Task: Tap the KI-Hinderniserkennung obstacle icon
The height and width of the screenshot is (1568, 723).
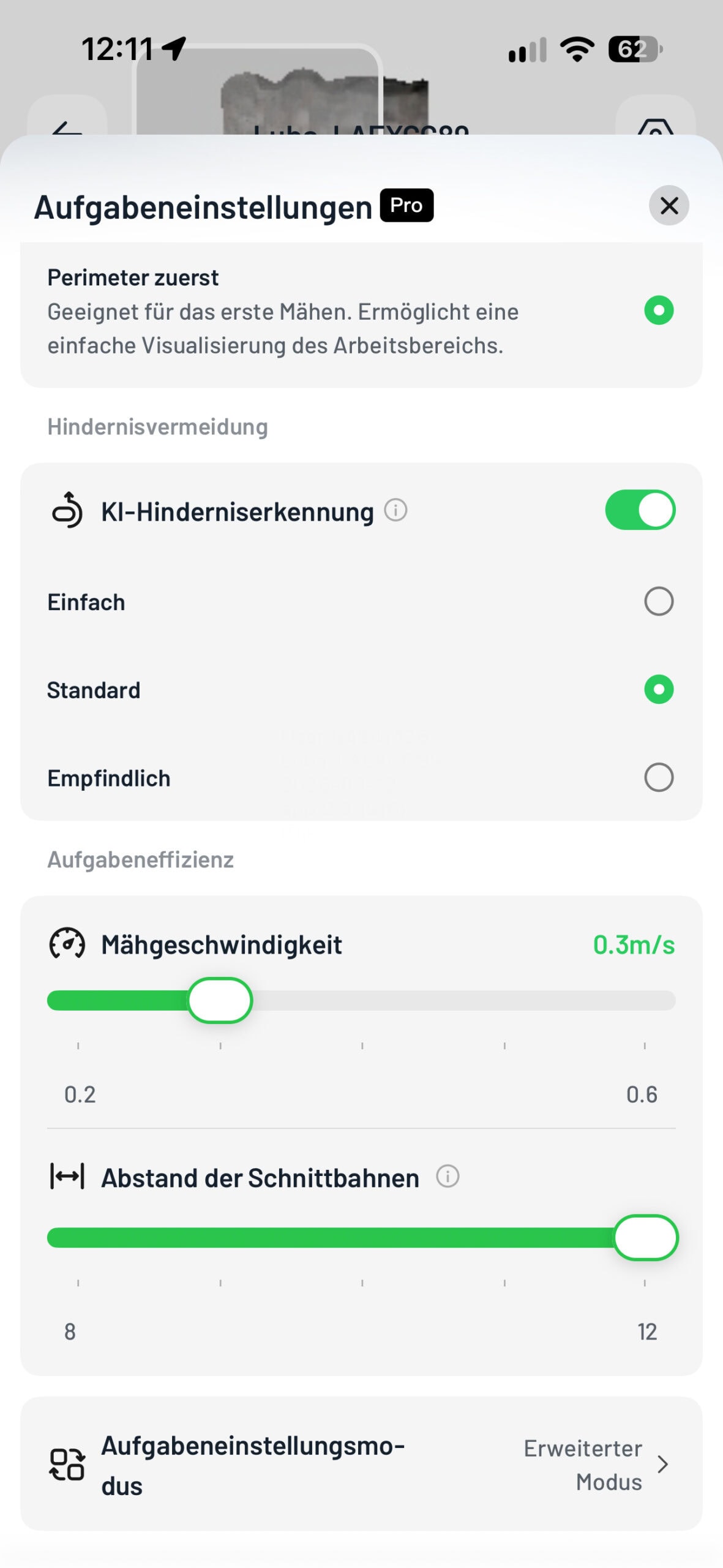Action: (67, 510)
